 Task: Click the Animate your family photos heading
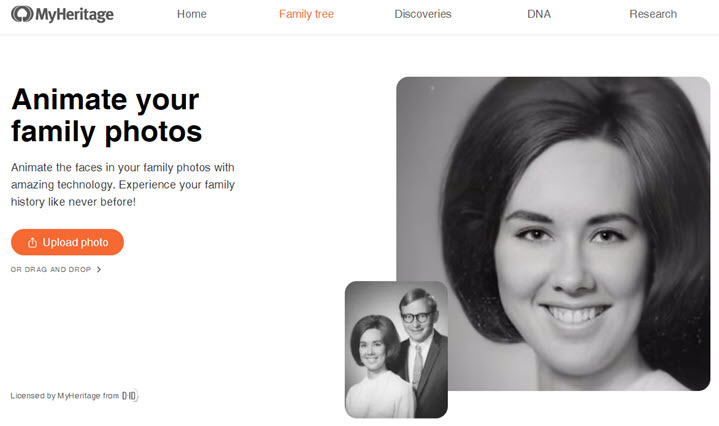[x=105, y=115]
